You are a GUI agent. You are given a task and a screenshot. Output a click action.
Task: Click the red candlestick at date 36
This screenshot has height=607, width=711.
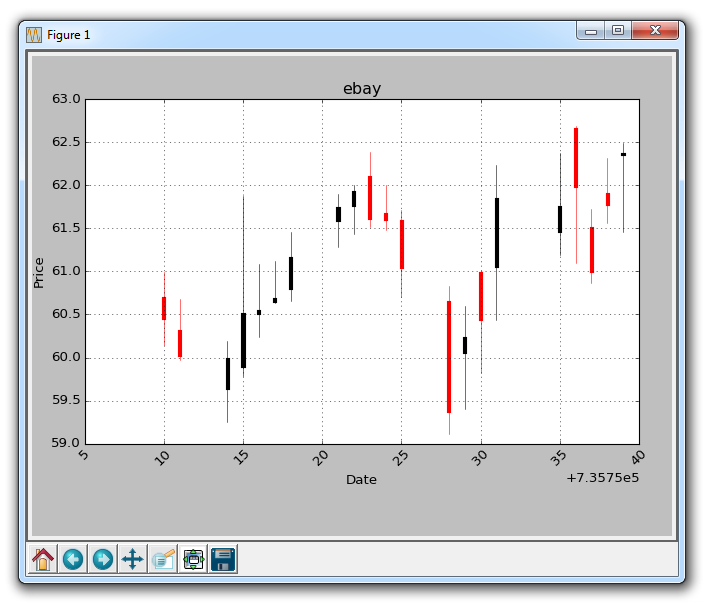click(576, 158)
